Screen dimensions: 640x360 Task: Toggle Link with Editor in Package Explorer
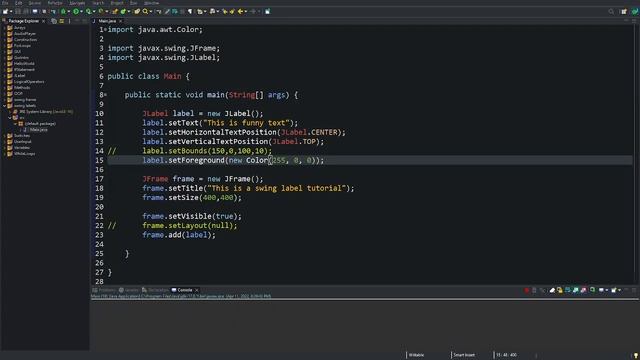click(x=62, y=21)
